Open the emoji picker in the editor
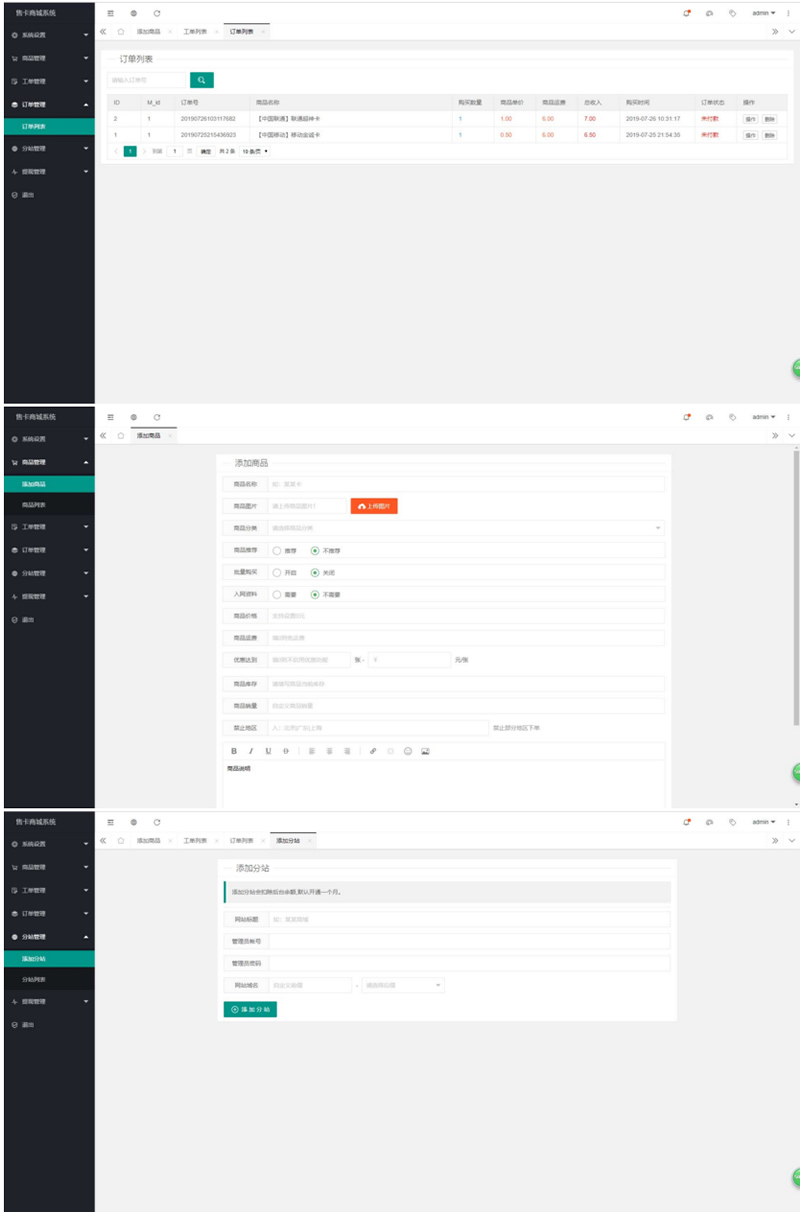800x1212 pixels. click(x=408, y=751)
